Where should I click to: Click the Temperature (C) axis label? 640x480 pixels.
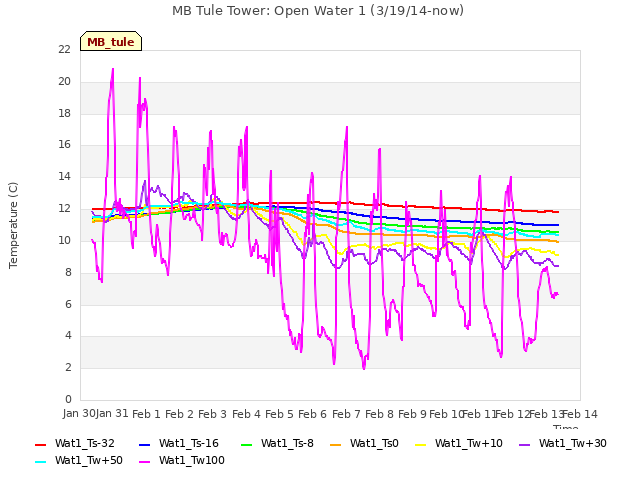click(x=13, y=225)
